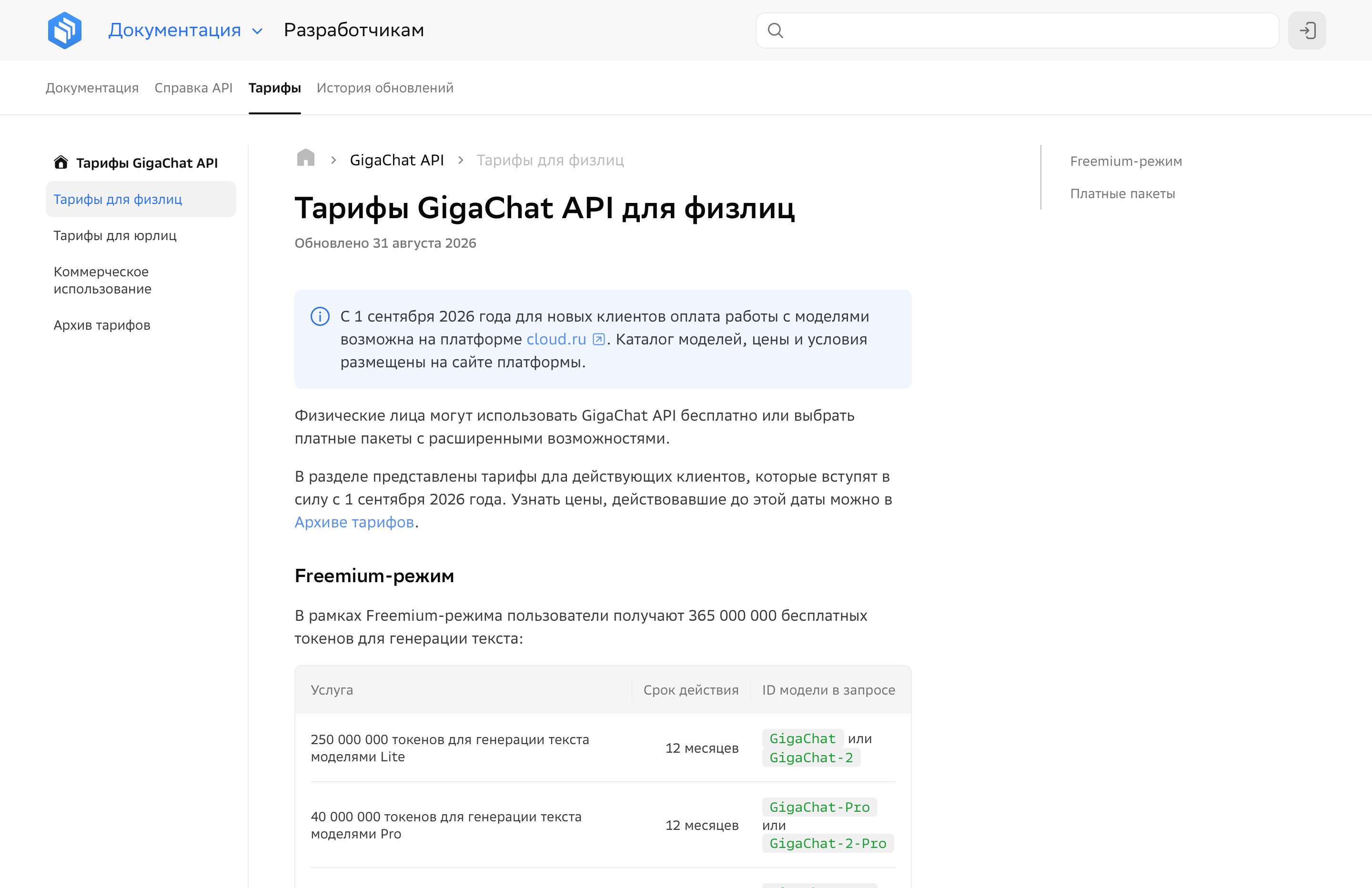The image size is (1372, 888).
Task: Switch to the Справка API tab
Action: coord(194,88)
